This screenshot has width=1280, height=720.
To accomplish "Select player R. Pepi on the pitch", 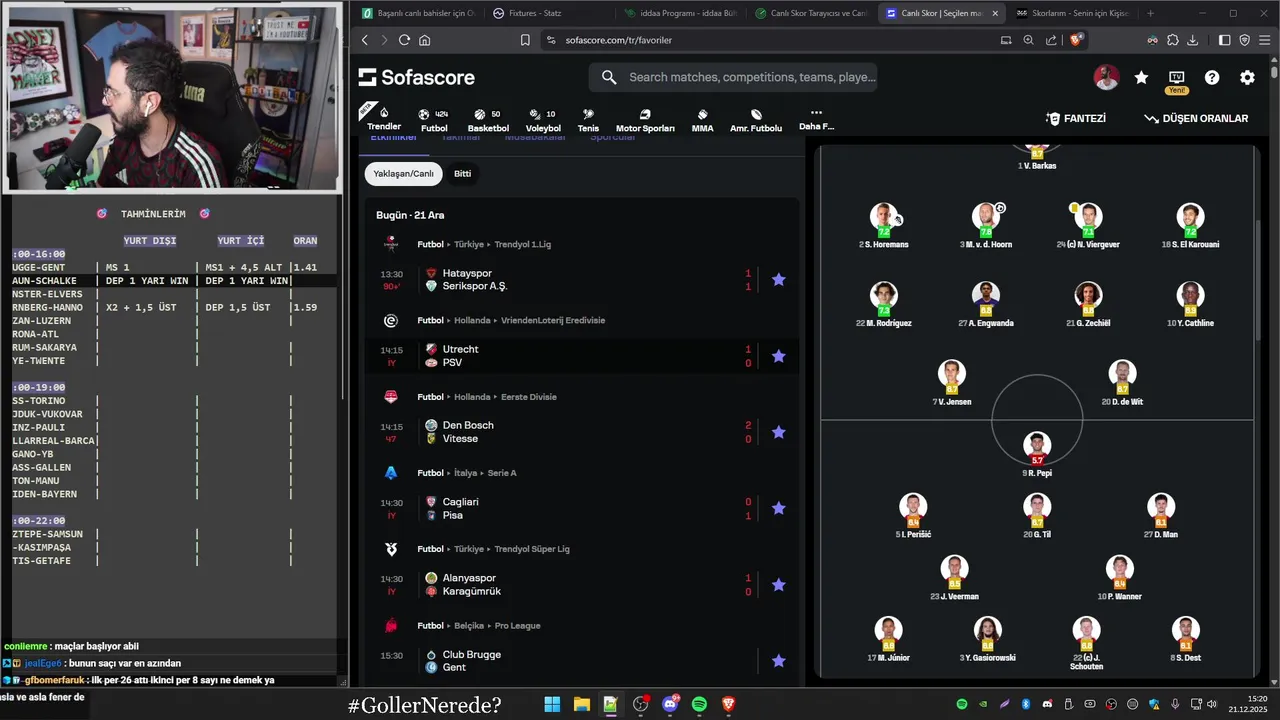I will (1037, 455).
